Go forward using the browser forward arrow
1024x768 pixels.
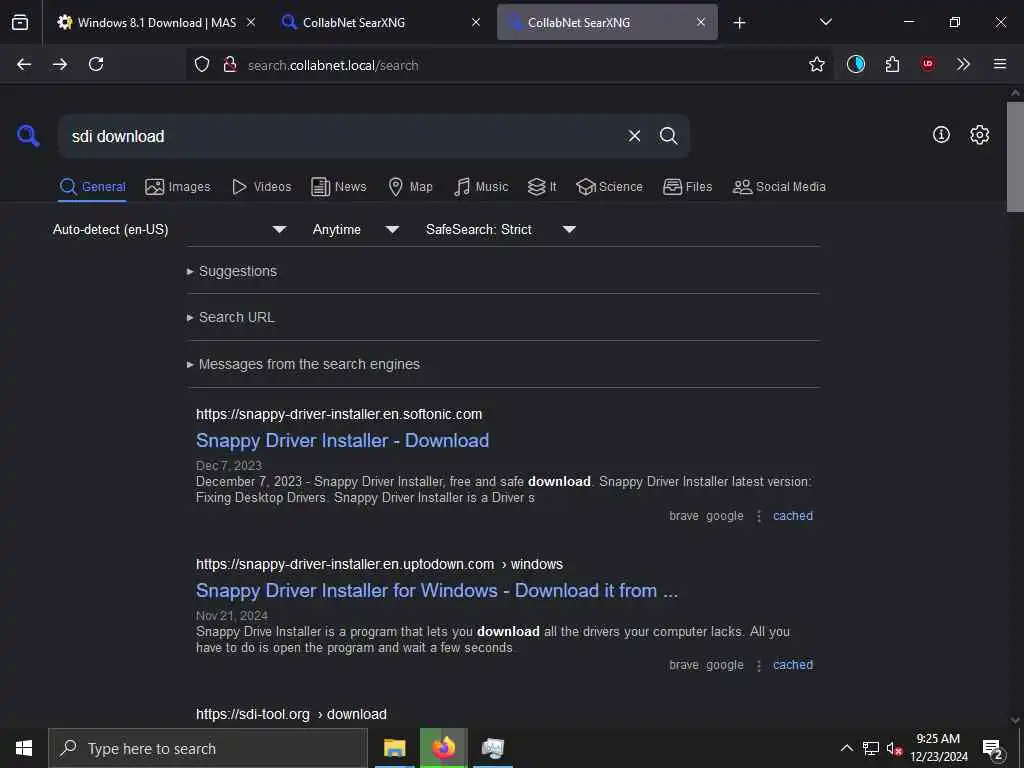tap(60, 64)
